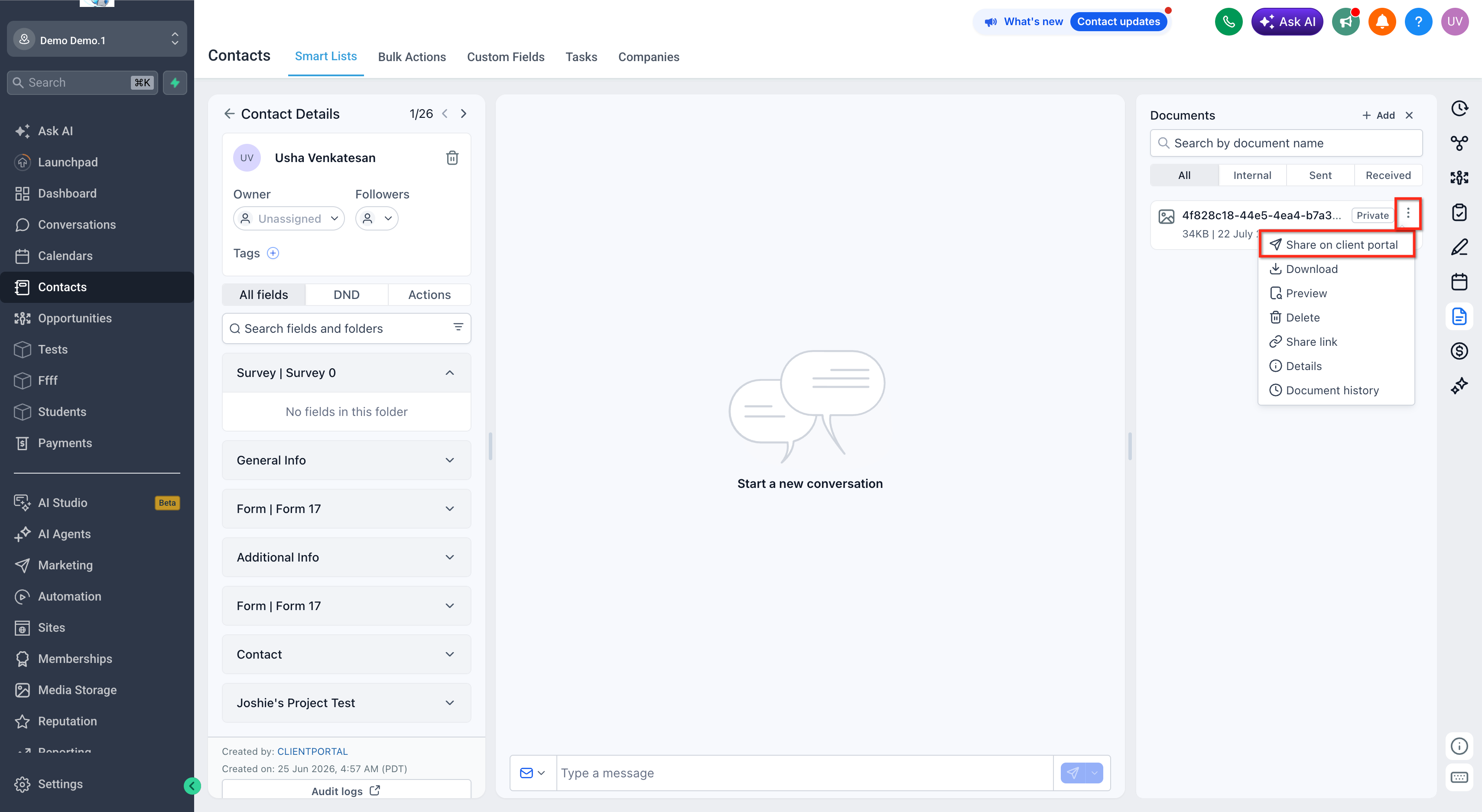
Task: Click the Add document button
Action: click(x=1378, y=115)
